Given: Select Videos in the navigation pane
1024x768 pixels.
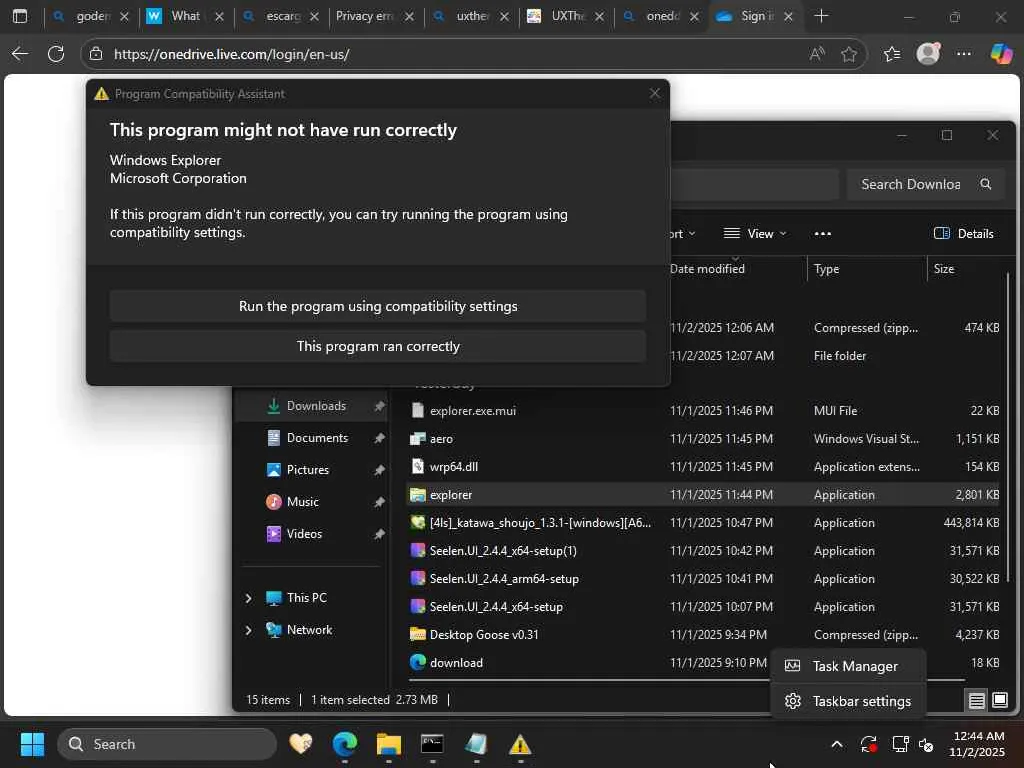Looking at the screenshot, I should (x=304, y=534).
